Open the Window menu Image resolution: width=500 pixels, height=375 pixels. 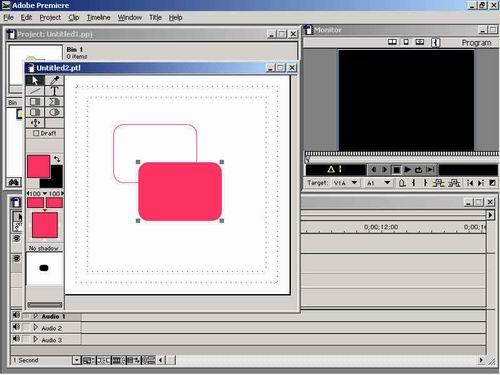130,18
